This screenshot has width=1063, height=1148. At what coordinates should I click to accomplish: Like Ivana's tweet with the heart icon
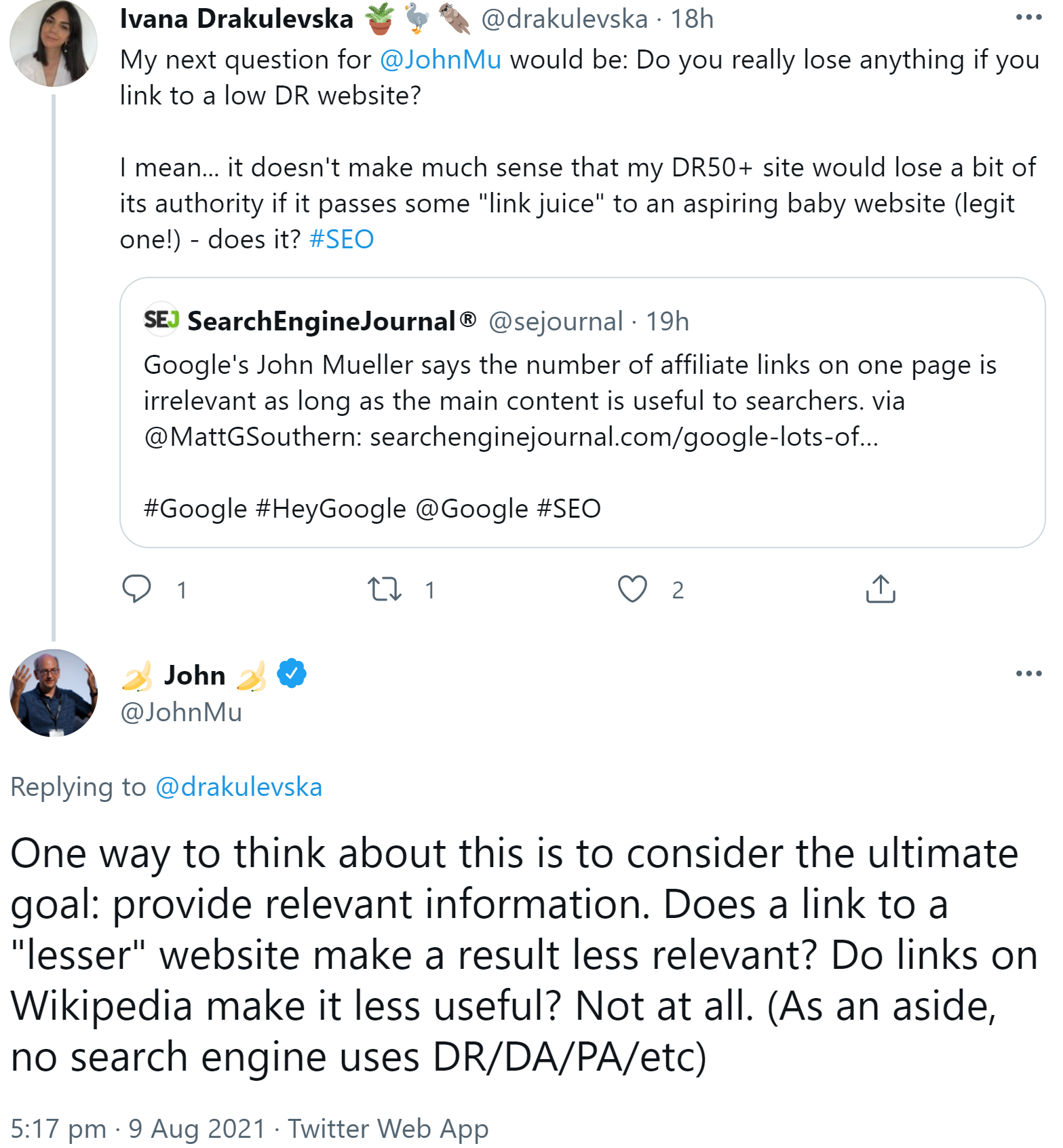[632, 589]
